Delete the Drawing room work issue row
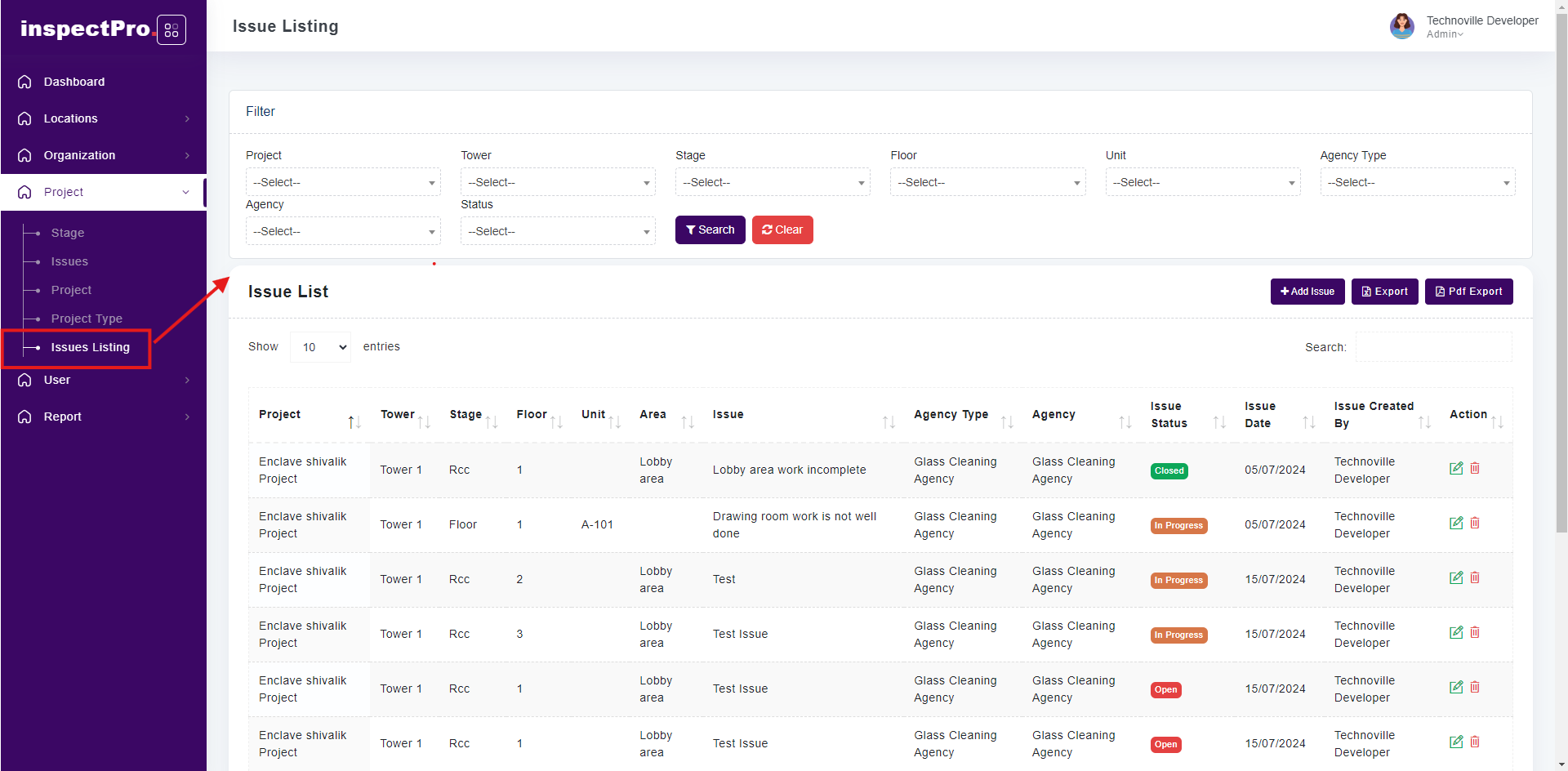Viewport: 1568px width, 771px height. pos(1475,524)
